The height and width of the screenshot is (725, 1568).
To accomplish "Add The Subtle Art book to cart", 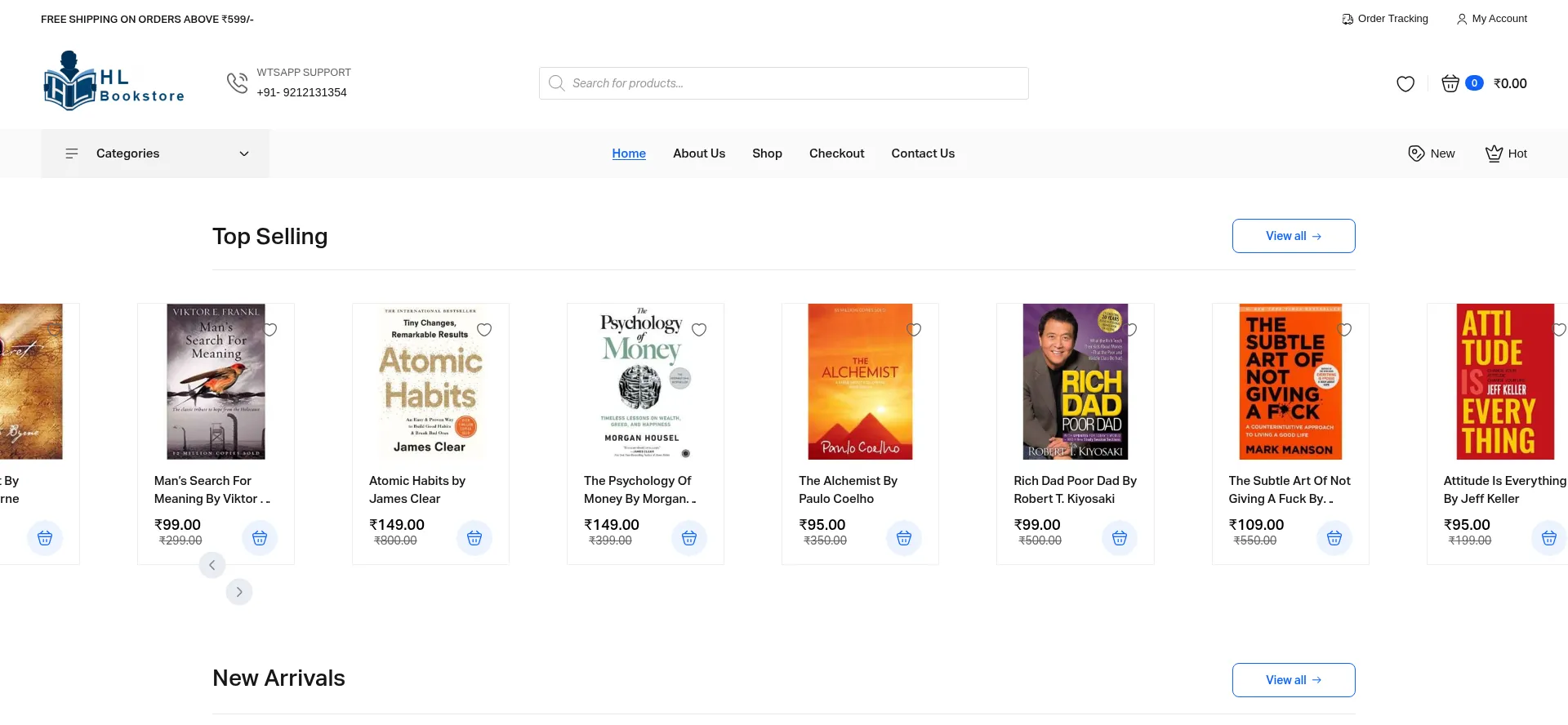I will [1334, 538].
